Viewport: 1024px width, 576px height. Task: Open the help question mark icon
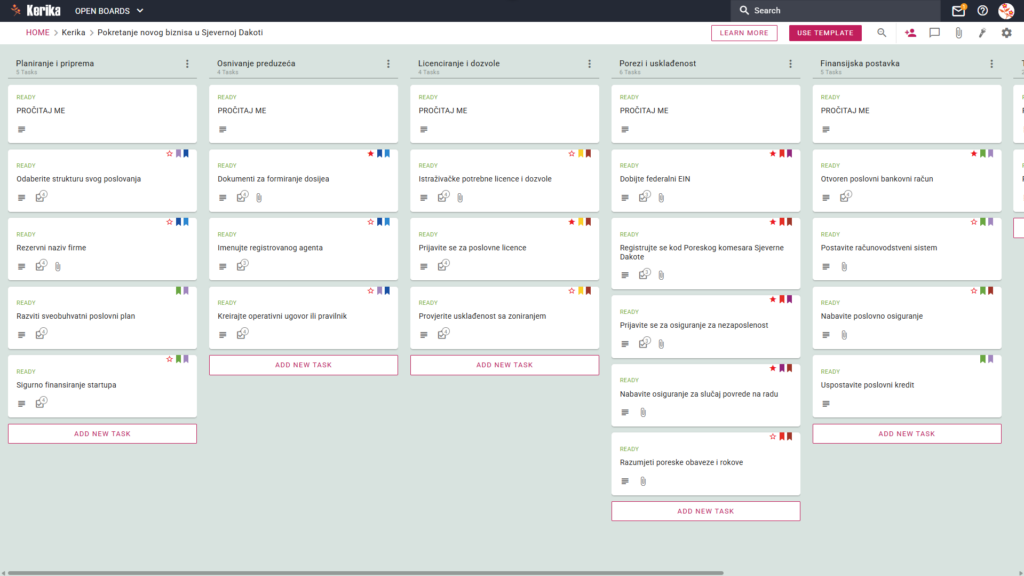(982, 10)
